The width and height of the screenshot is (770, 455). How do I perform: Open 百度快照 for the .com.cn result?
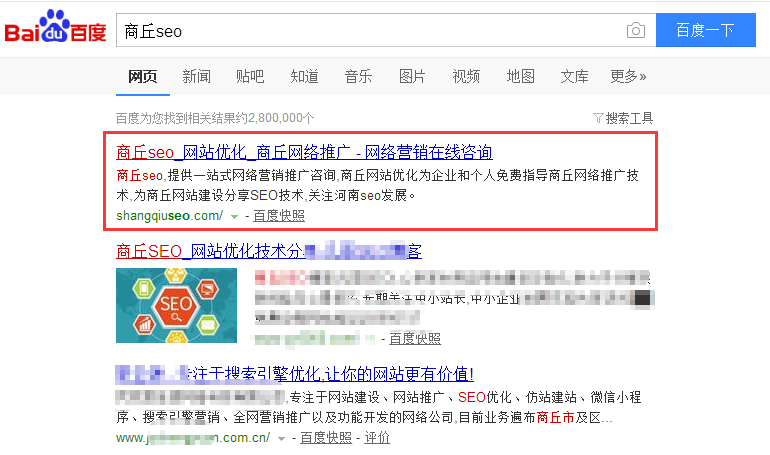[326, 437]
